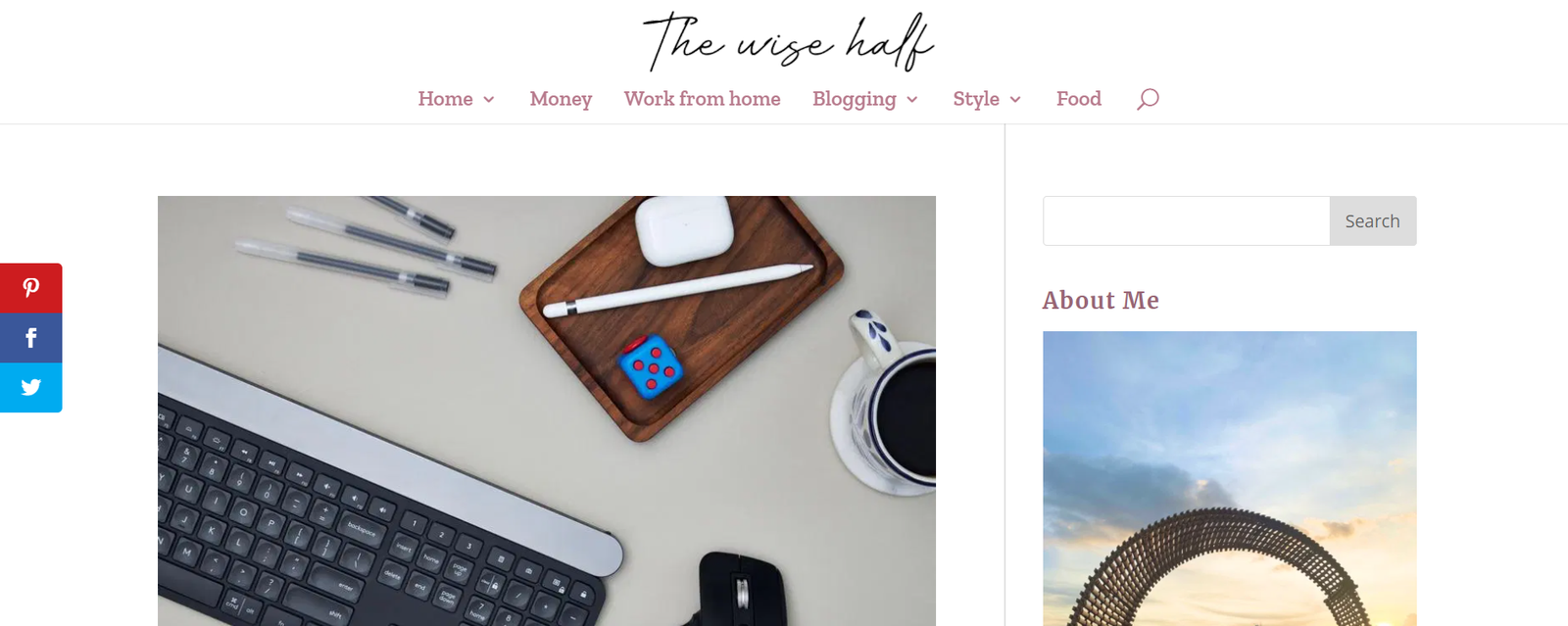Click the Twitter share icon
The width and height of the screenshot is (1568, 626).
[x=30, y=388]
